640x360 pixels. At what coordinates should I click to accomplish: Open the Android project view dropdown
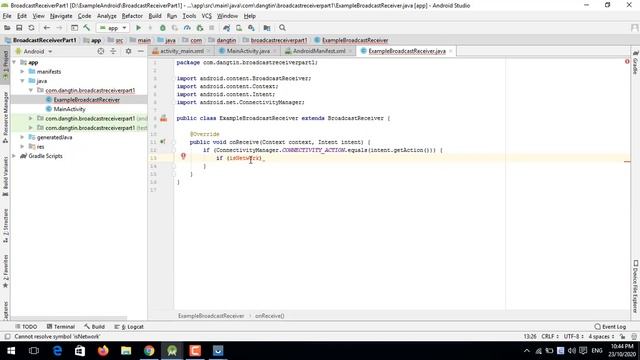[x=34, y=51]
